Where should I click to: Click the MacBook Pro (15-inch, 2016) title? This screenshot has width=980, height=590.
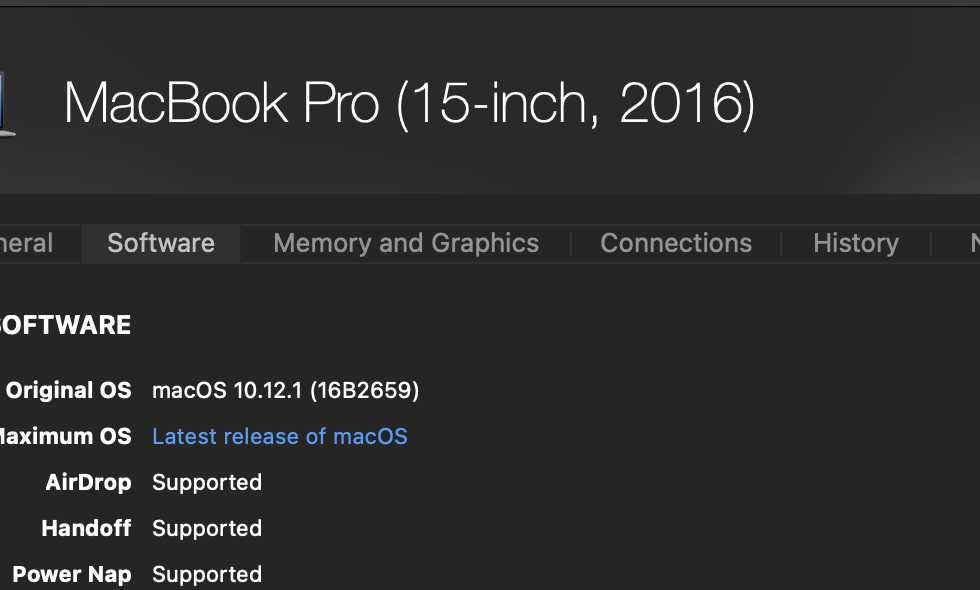(x=409, y=103)
